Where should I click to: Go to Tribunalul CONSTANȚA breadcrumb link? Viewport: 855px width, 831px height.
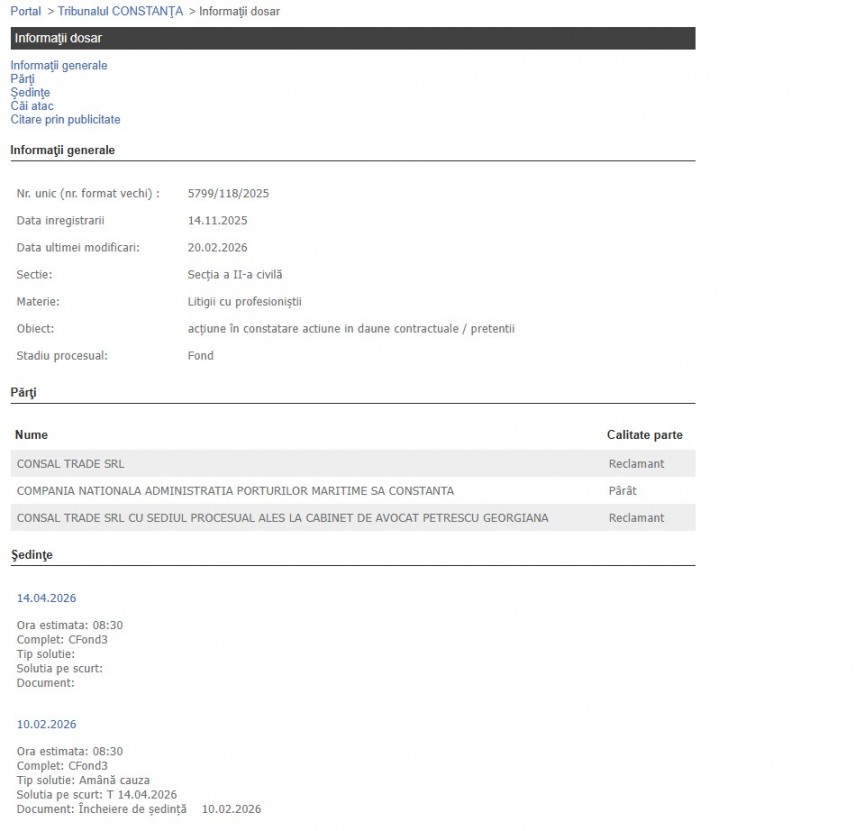click(120, 11)
